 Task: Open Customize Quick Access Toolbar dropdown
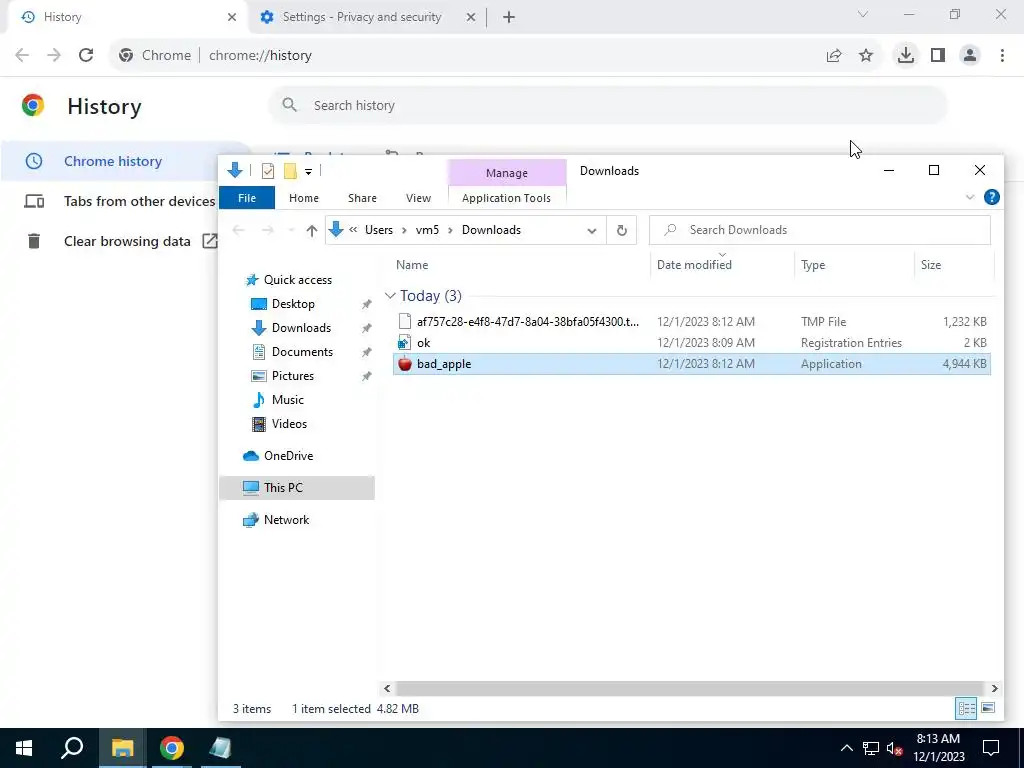(x=308, y=172)
